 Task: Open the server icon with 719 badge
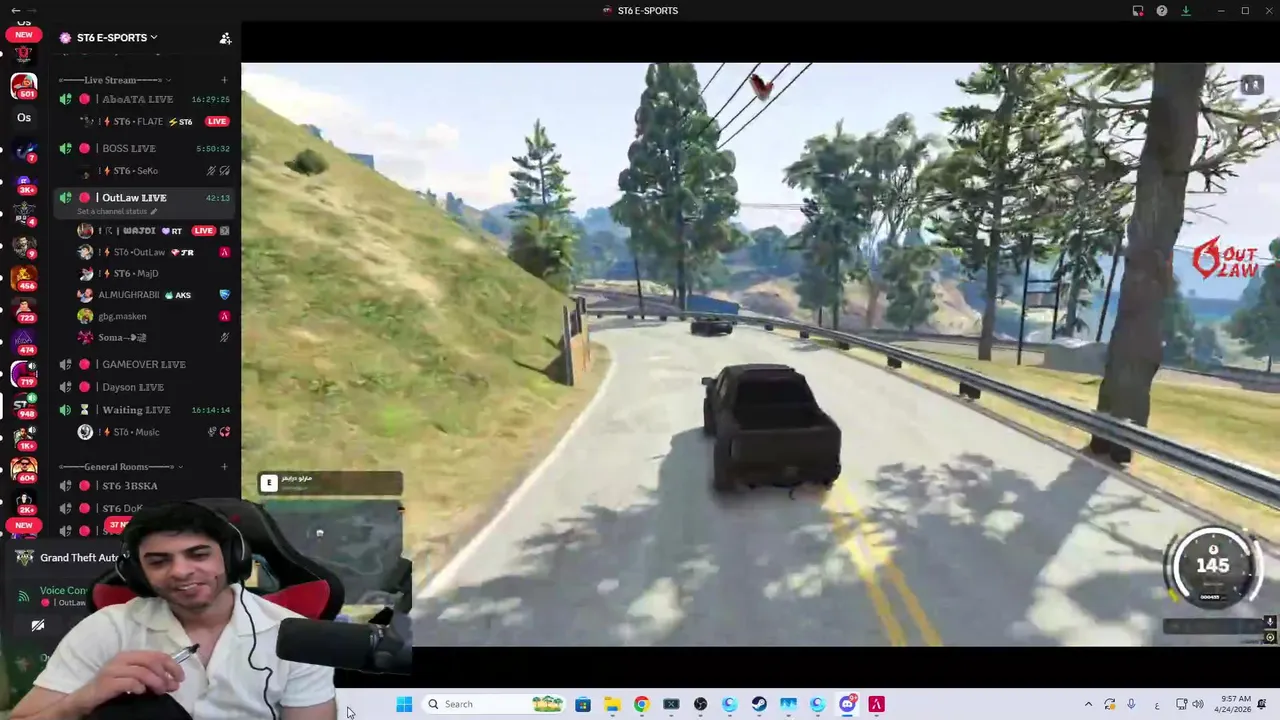[24, 374]
